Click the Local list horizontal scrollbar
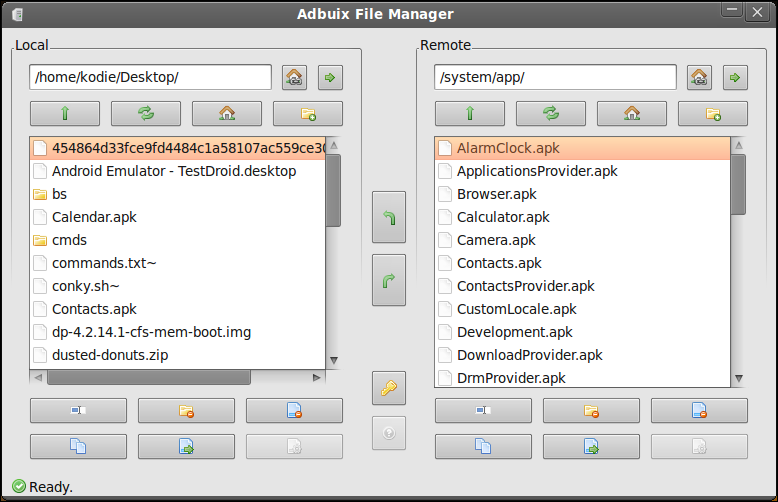The width and height of the screenshot is (778, 502). 149,377
